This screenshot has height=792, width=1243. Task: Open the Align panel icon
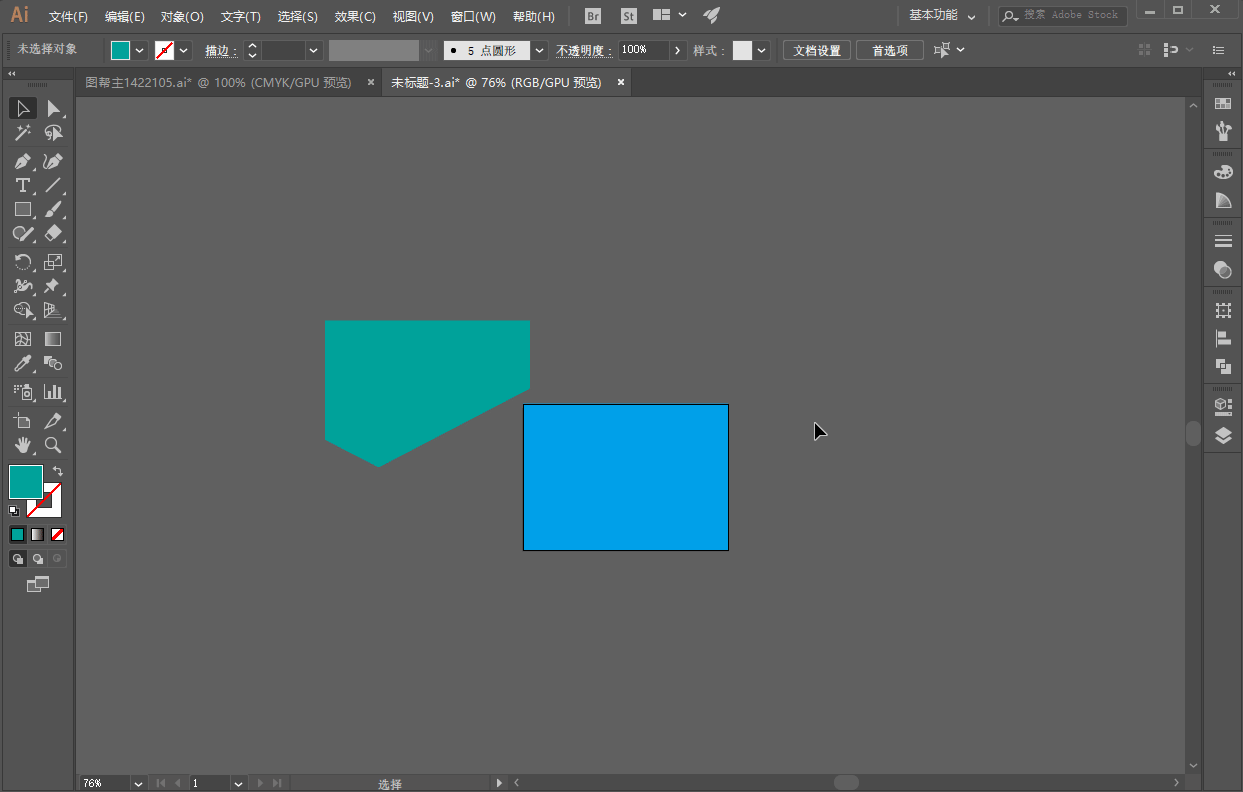1222,338
